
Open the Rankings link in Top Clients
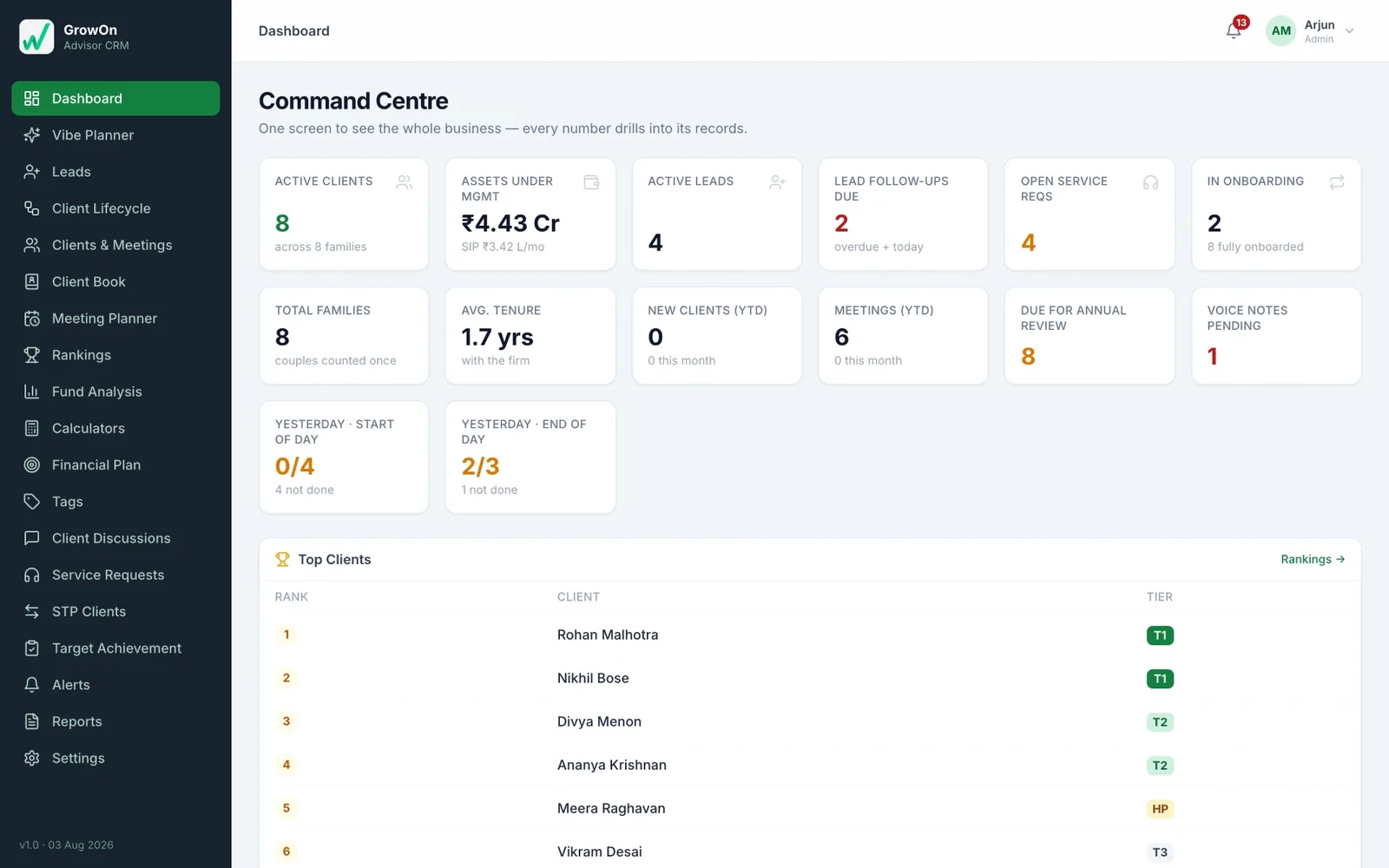coord(1313,559)
